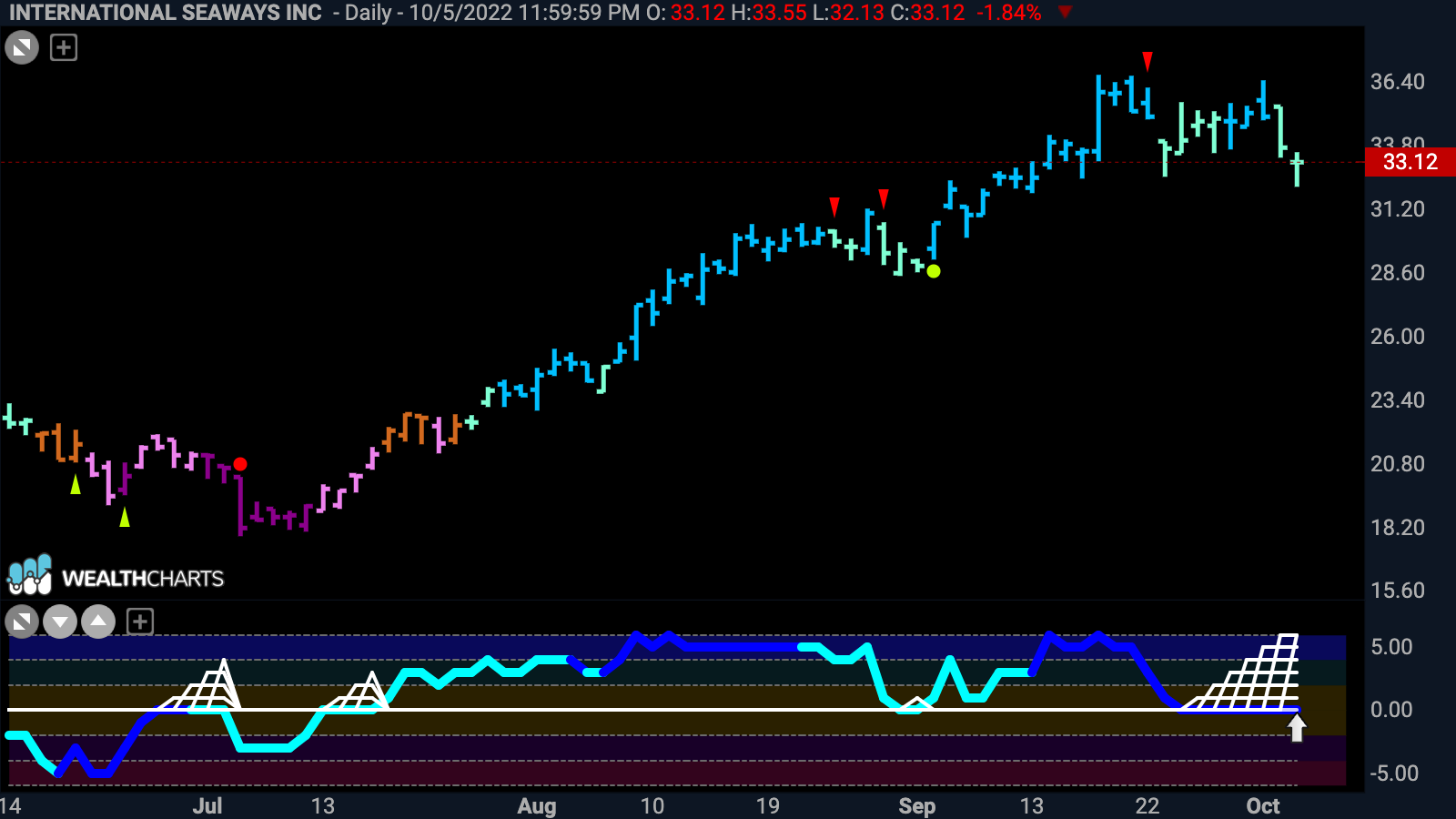1456x819 pixels.
Task: Click the oscillator 5.00 axis label
Action: coord(1392,647)
